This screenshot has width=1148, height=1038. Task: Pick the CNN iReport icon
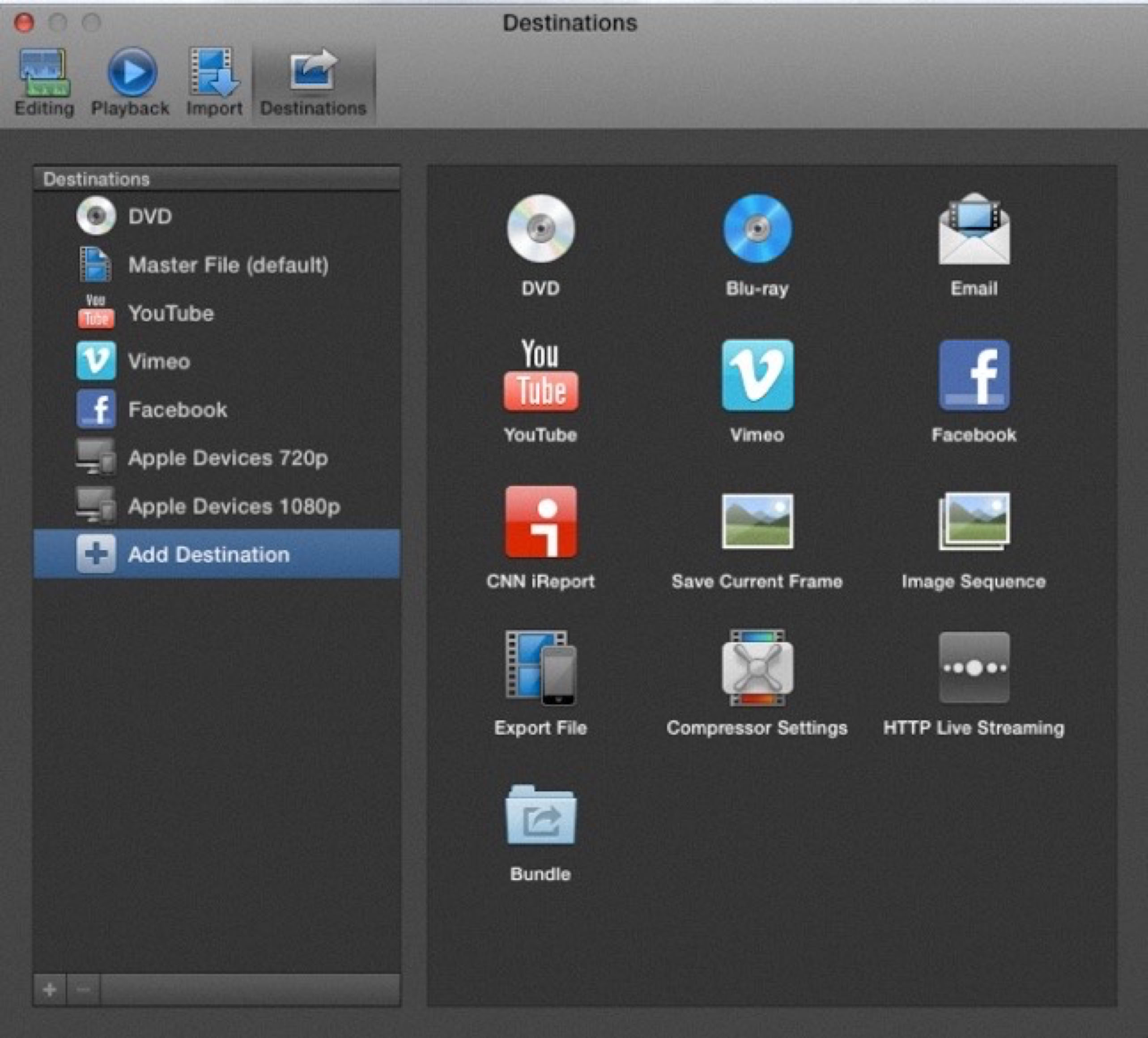[x=540, y=522]
